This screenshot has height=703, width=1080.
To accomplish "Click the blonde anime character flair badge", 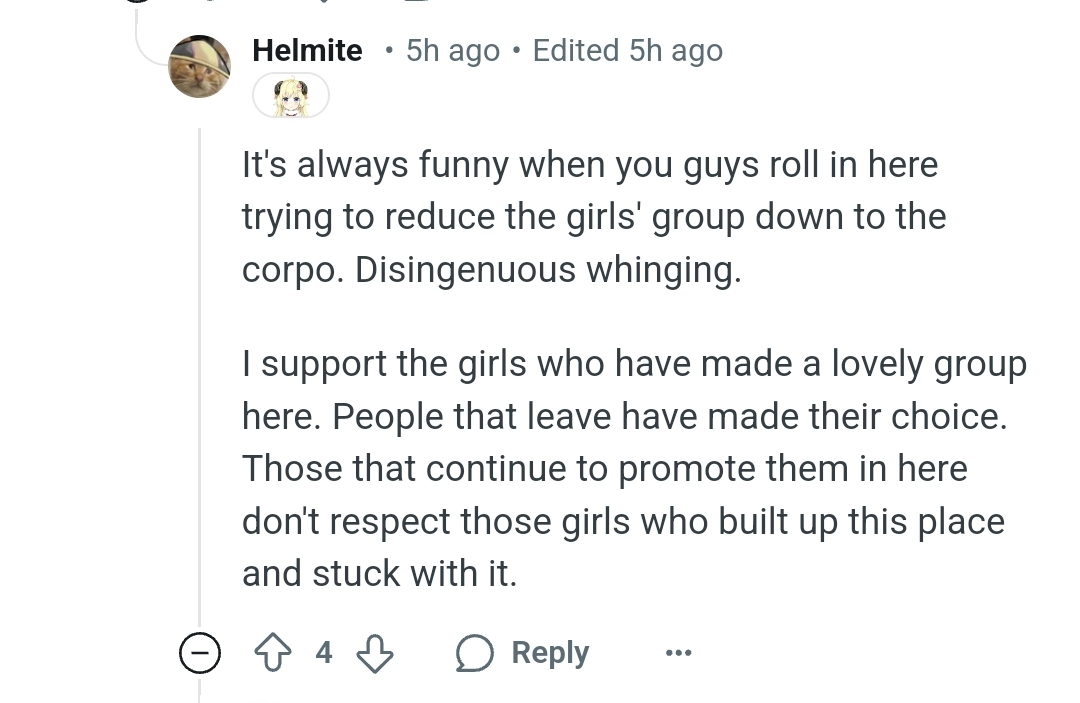I will coord(291,96).
